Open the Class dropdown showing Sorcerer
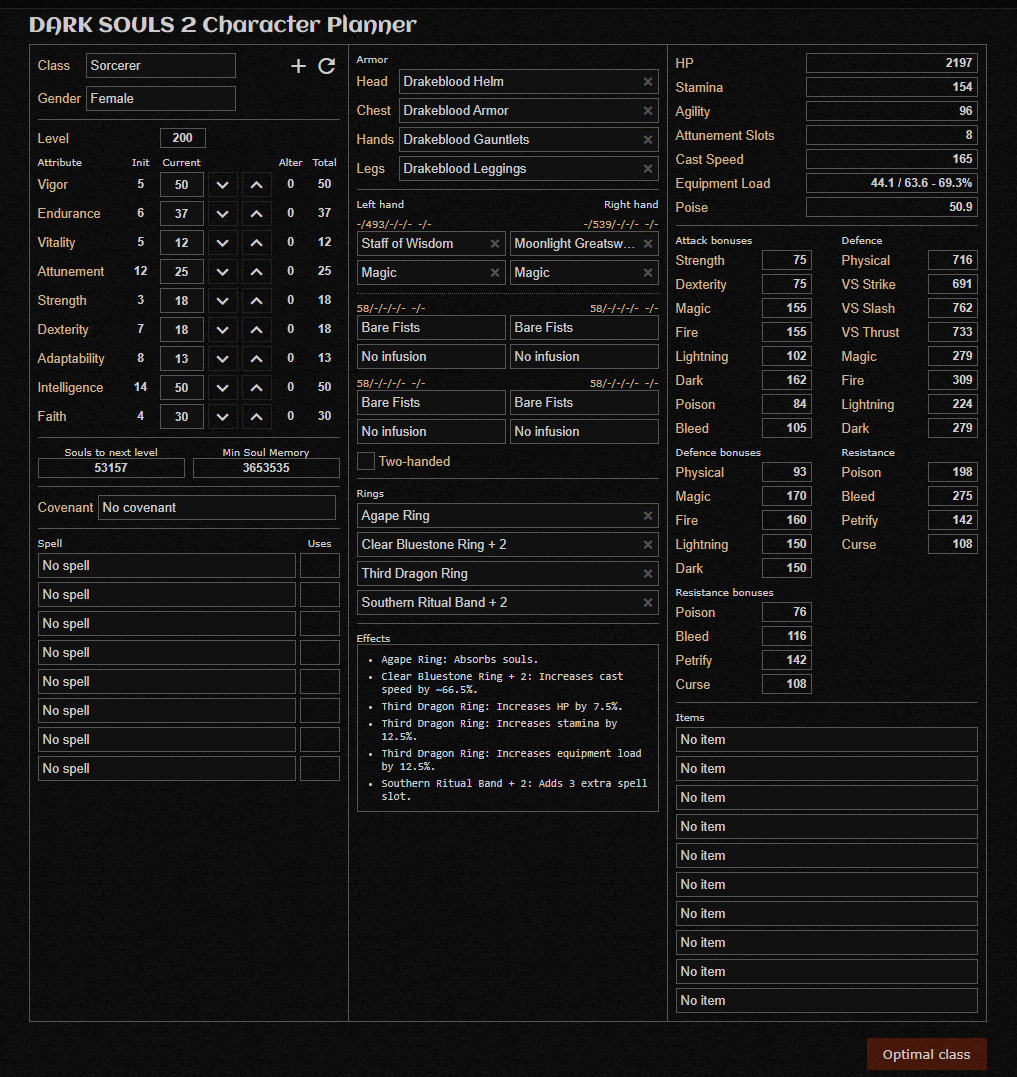The width and height of the screenshot is (1017, 1077). (161, 66)
